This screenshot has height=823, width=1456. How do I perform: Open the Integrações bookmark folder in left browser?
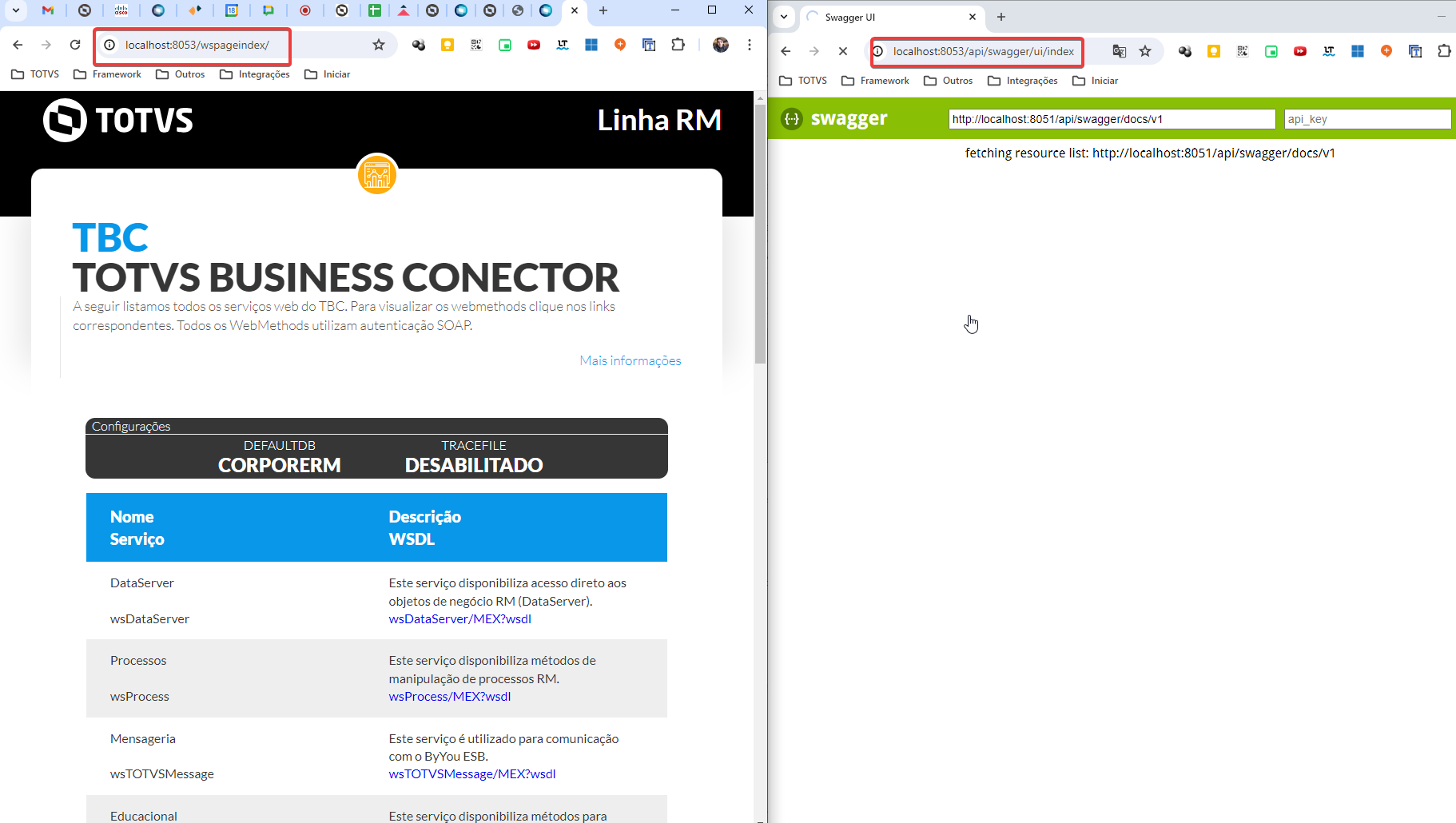[x=255, y=74]
